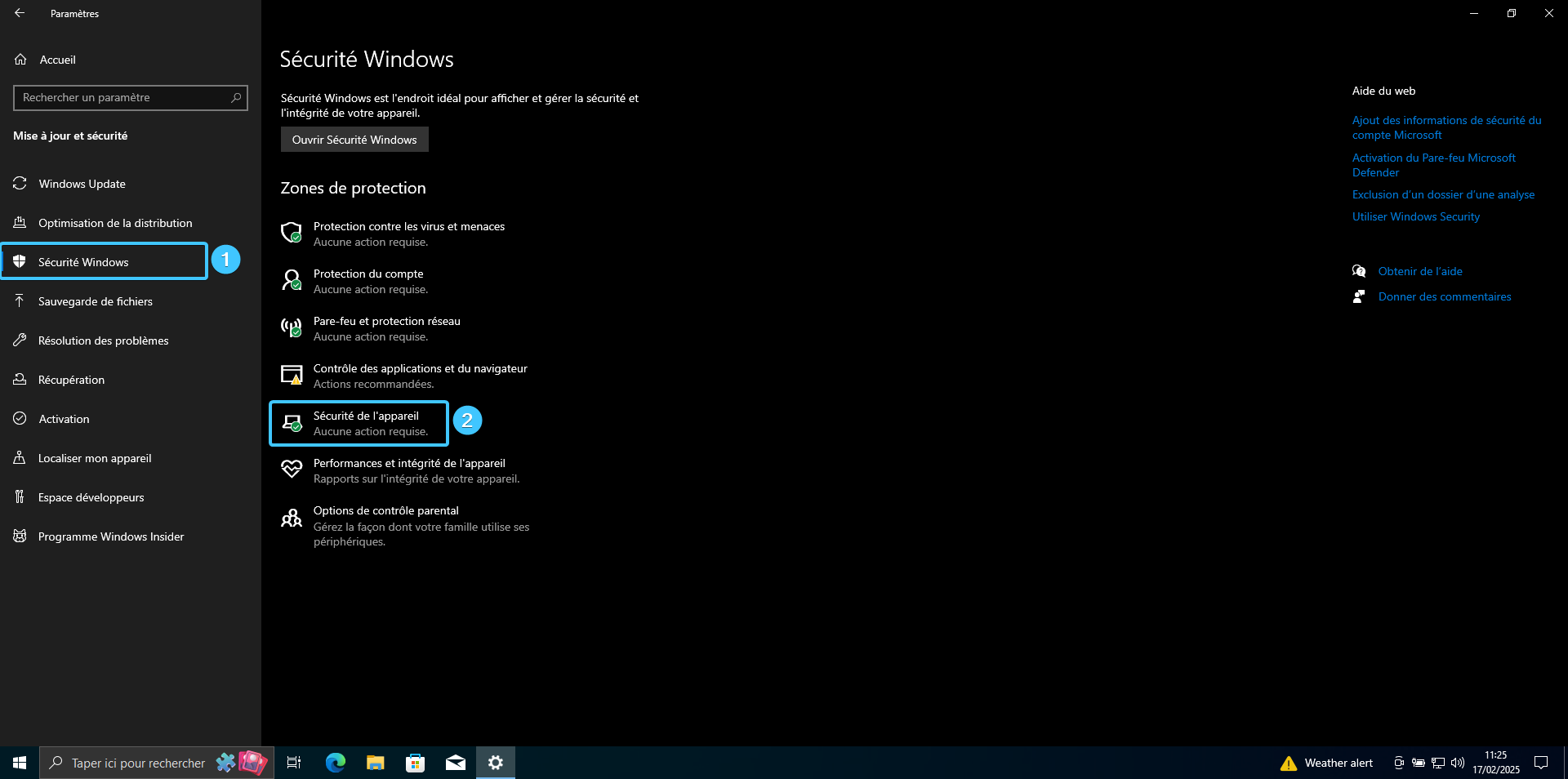Click the Rechercher un paramètre field

coord(131,98)
